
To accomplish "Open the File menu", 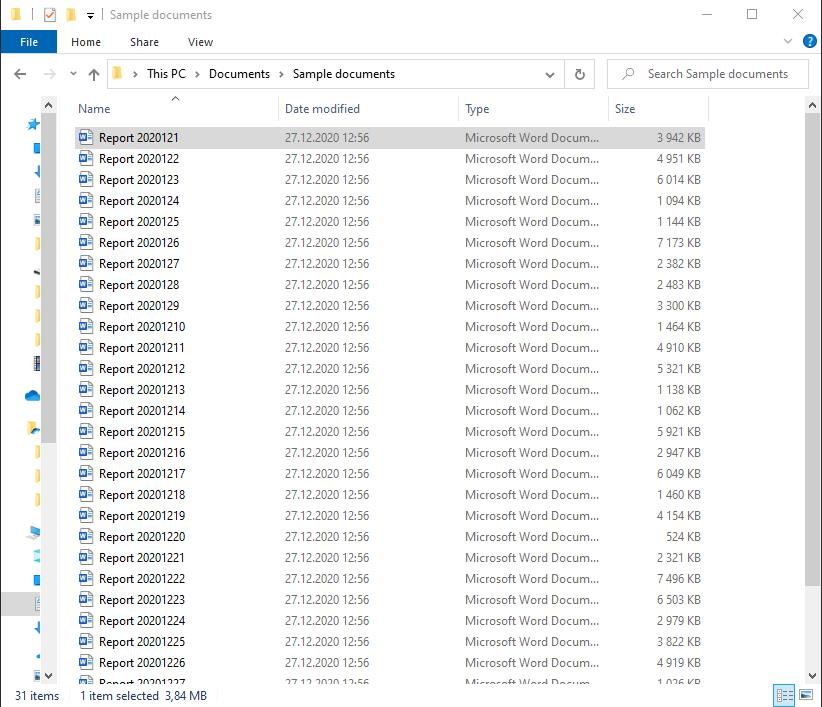I will coord(29,42).
